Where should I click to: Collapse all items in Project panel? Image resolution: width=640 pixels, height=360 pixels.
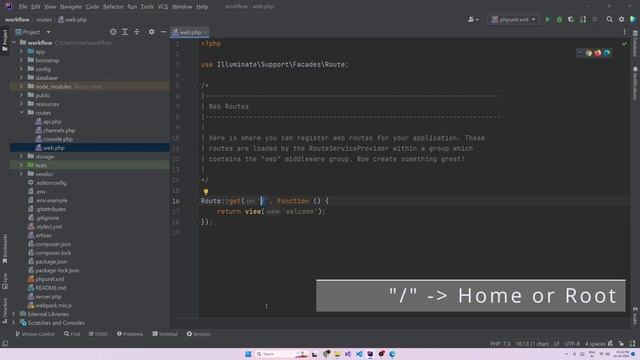pos(137,32)
